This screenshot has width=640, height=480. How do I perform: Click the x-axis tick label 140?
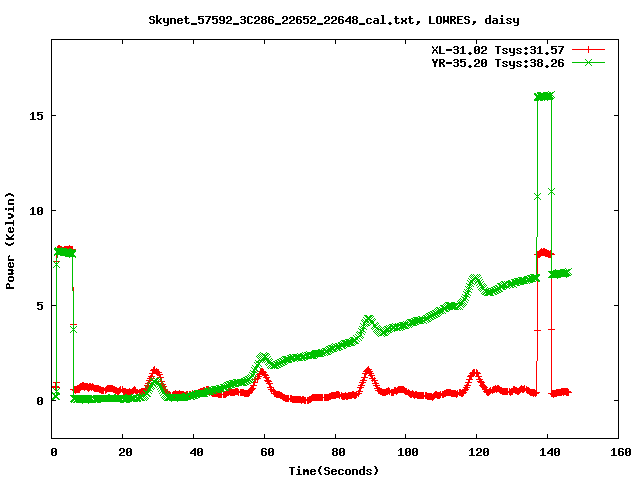point(550,452)
